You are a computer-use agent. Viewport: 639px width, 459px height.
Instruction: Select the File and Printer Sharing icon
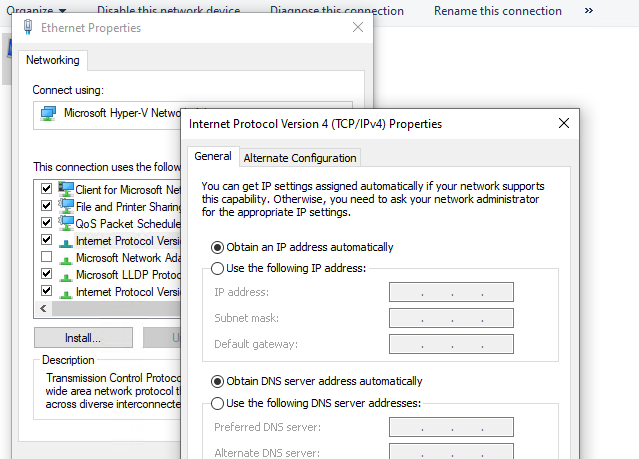click(x=66, y=206)
